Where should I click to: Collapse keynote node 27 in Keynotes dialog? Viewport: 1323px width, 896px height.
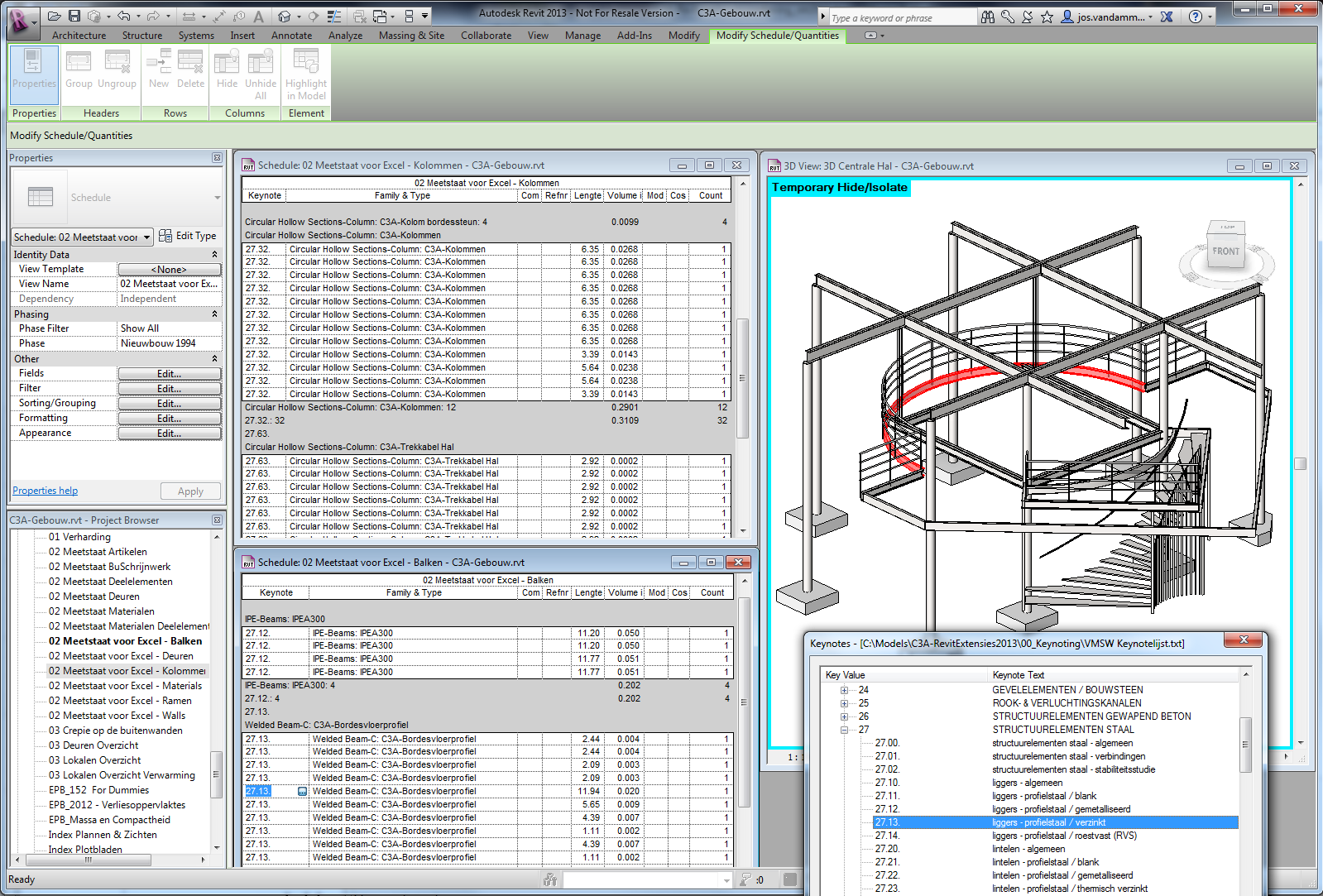[844, 730]
